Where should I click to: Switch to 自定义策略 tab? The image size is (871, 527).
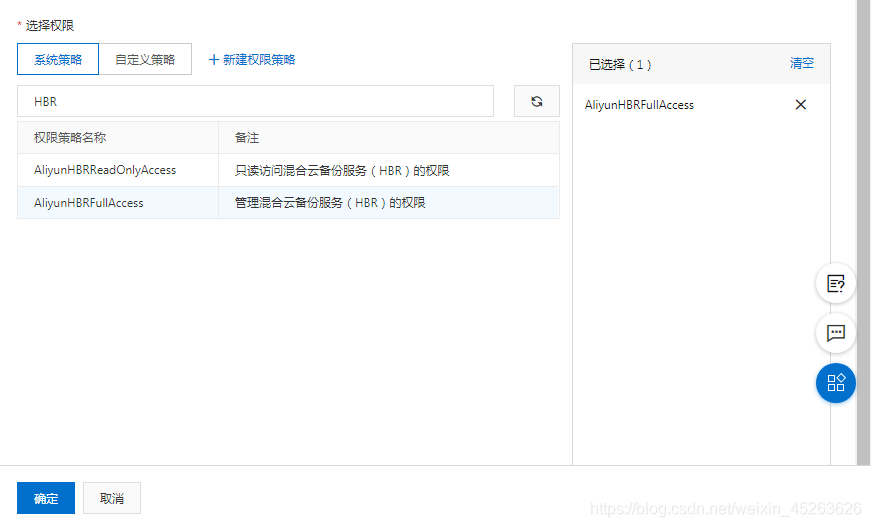click(x=145, y=59)
